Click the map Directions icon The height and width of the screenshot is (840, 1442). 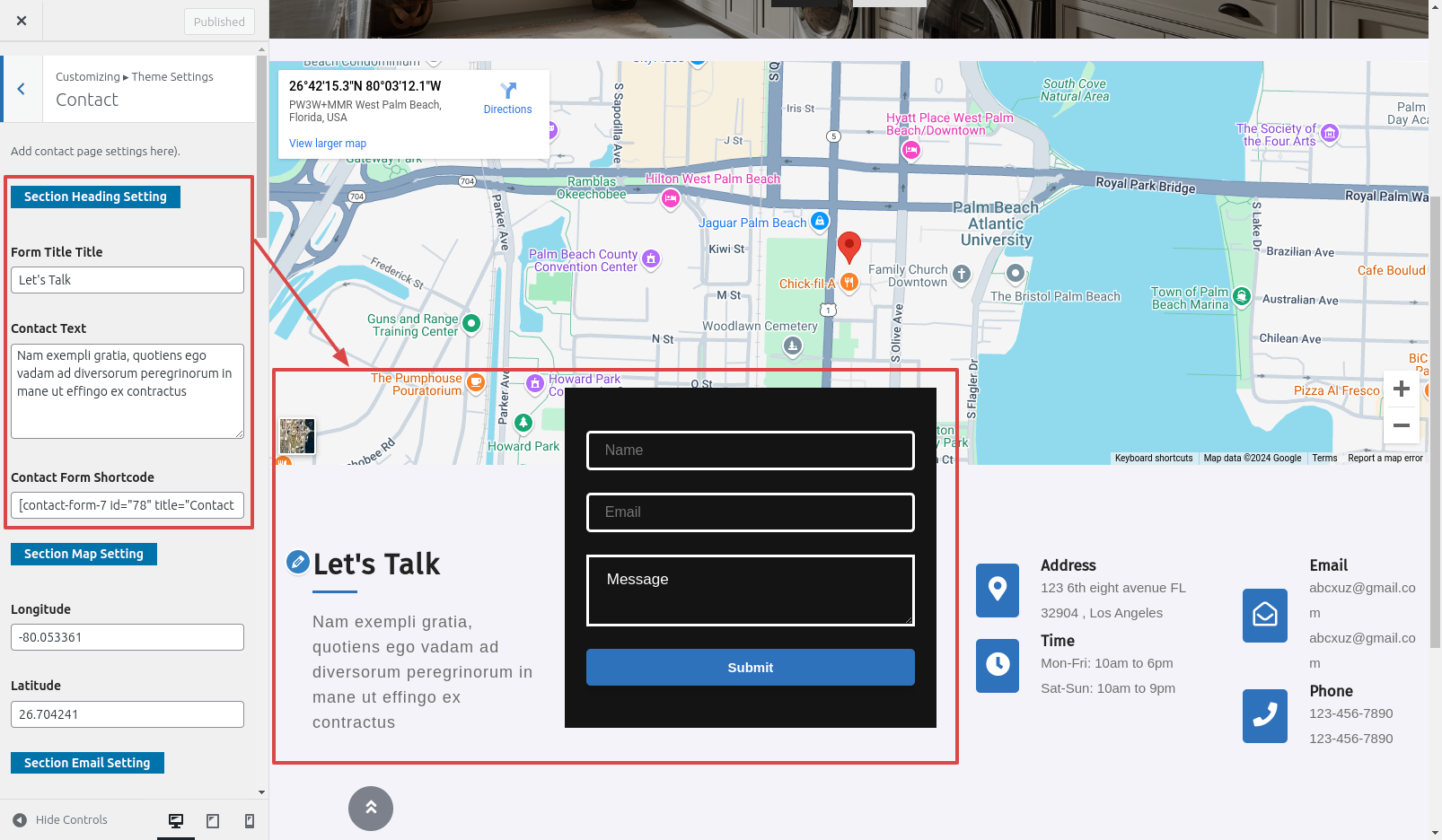pos(508,92)
